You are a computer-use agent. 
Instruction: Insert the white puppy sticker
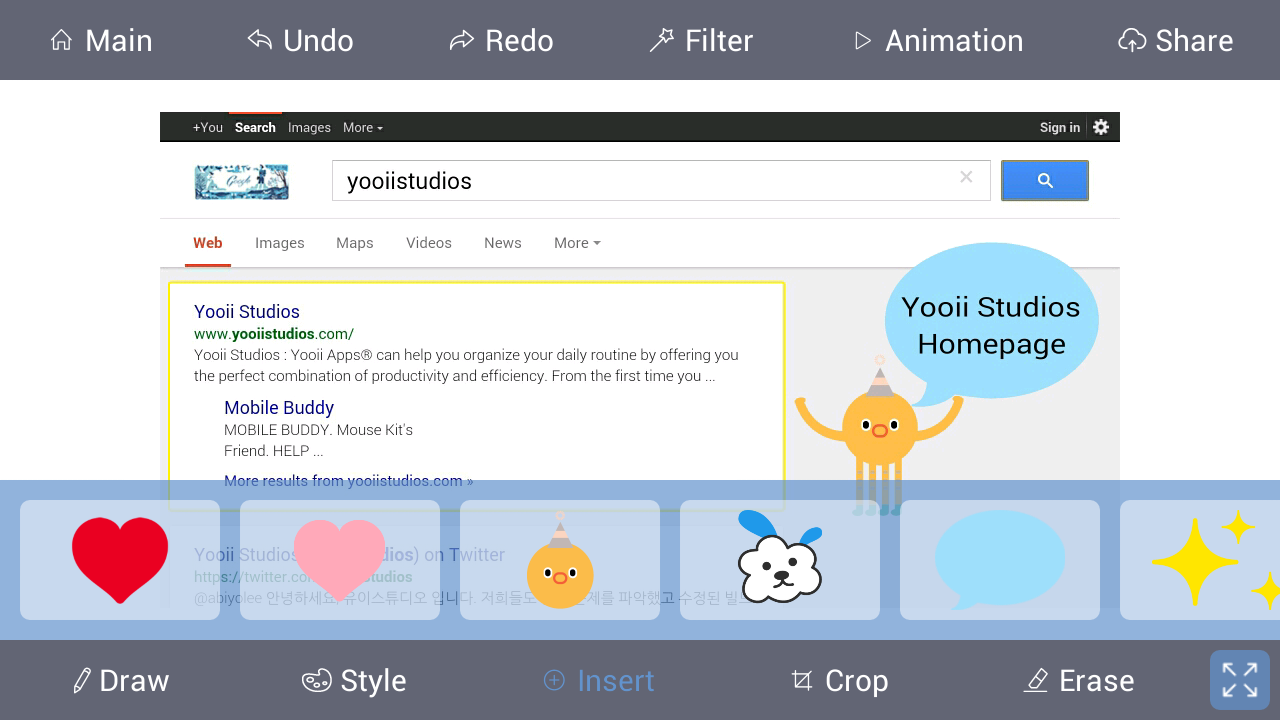point(780,560)
